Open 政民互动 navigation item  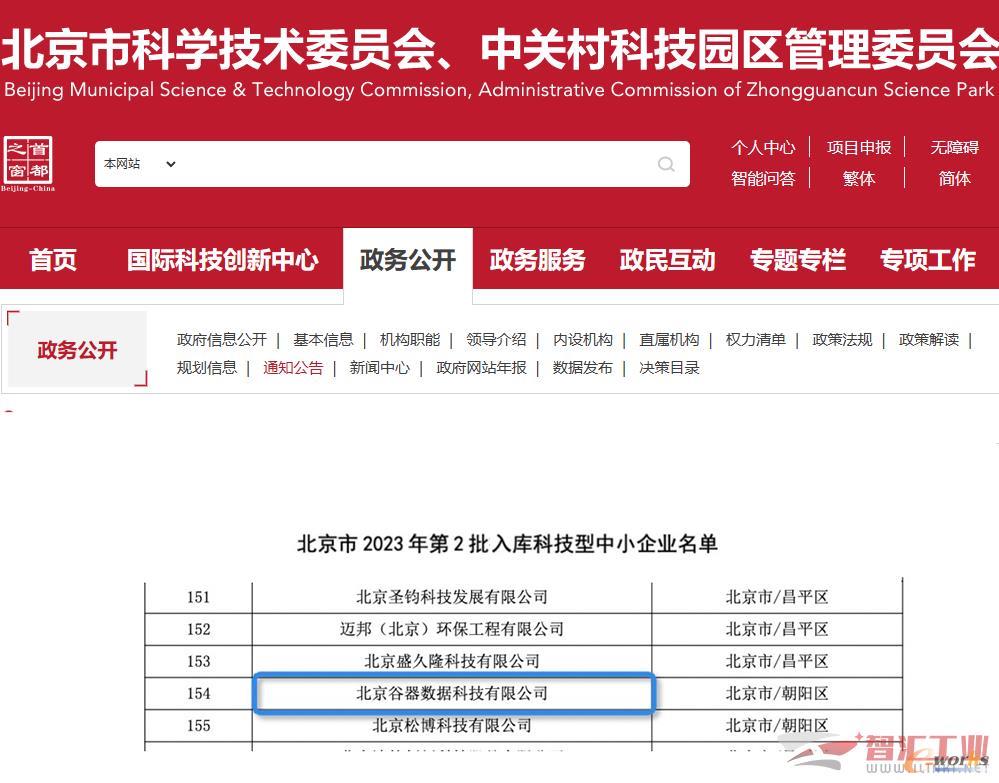click(x=667, y=260)
